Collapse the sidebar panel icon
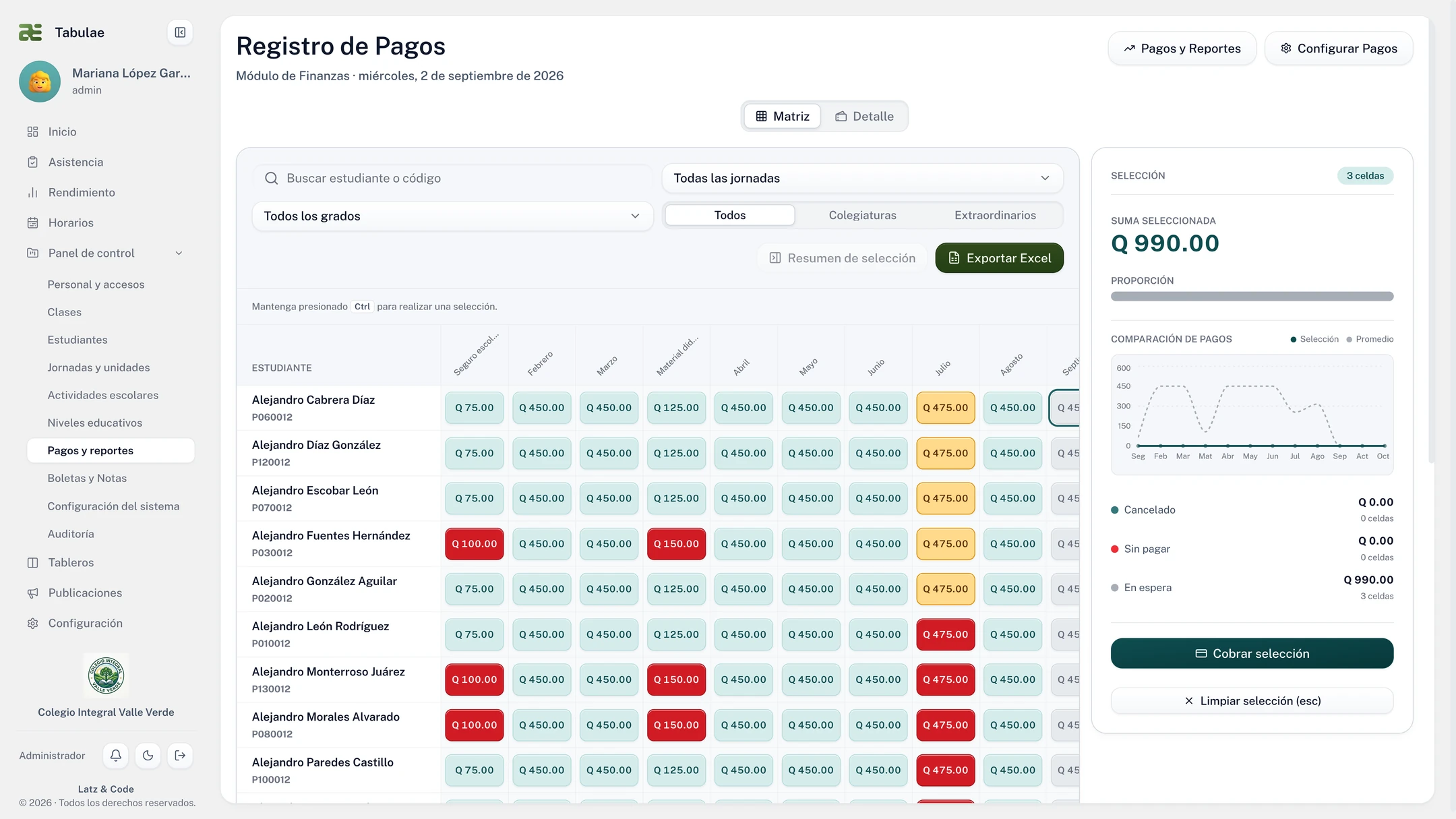Image resolution: width=1456 pixels, height=819 pixels. (x=180, y=32)
